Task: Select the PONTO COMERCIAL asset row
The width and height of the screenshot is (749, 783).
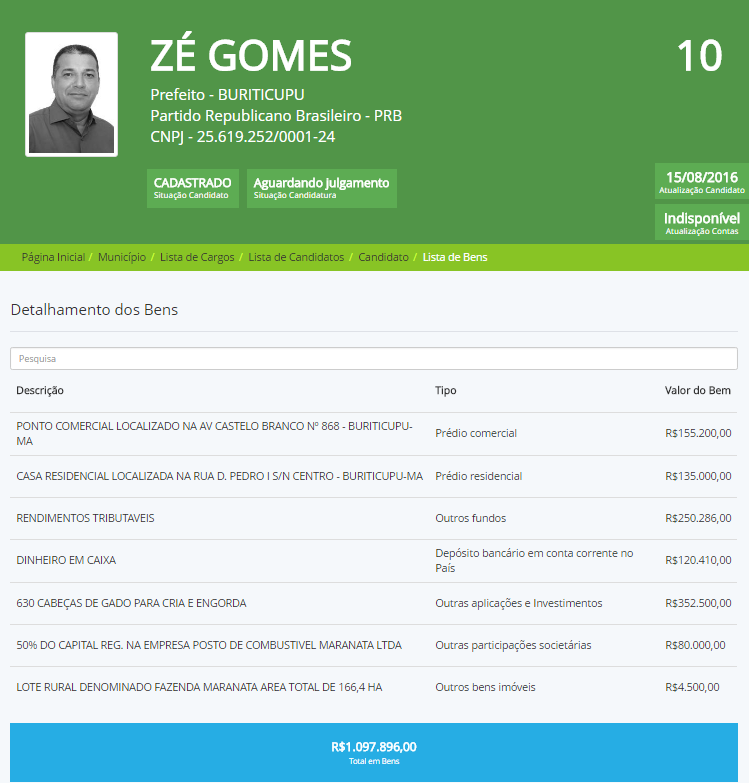Action: (215, 433)
